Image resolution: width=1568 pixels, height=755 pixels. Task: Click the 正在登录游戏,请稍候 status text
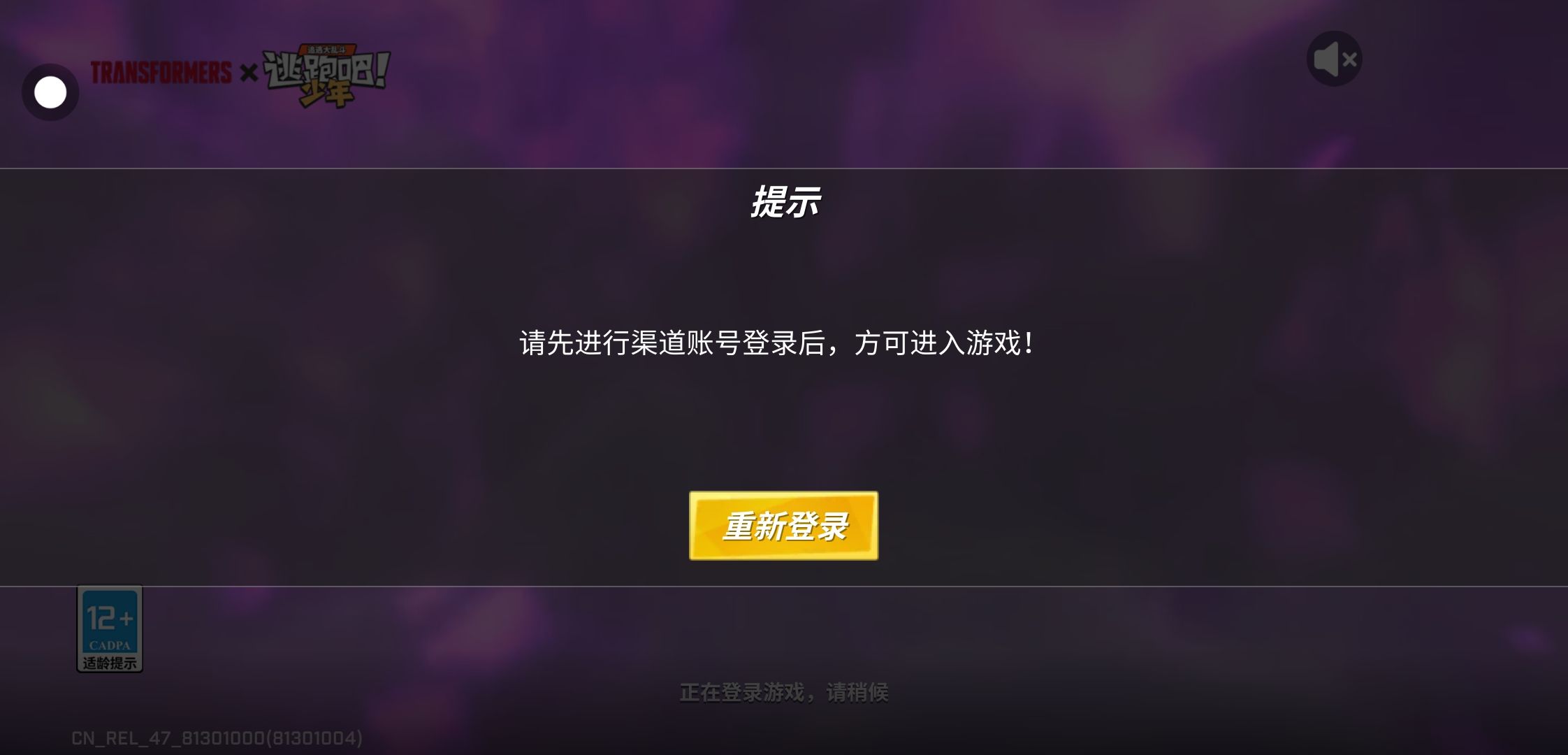coord(784,692)
